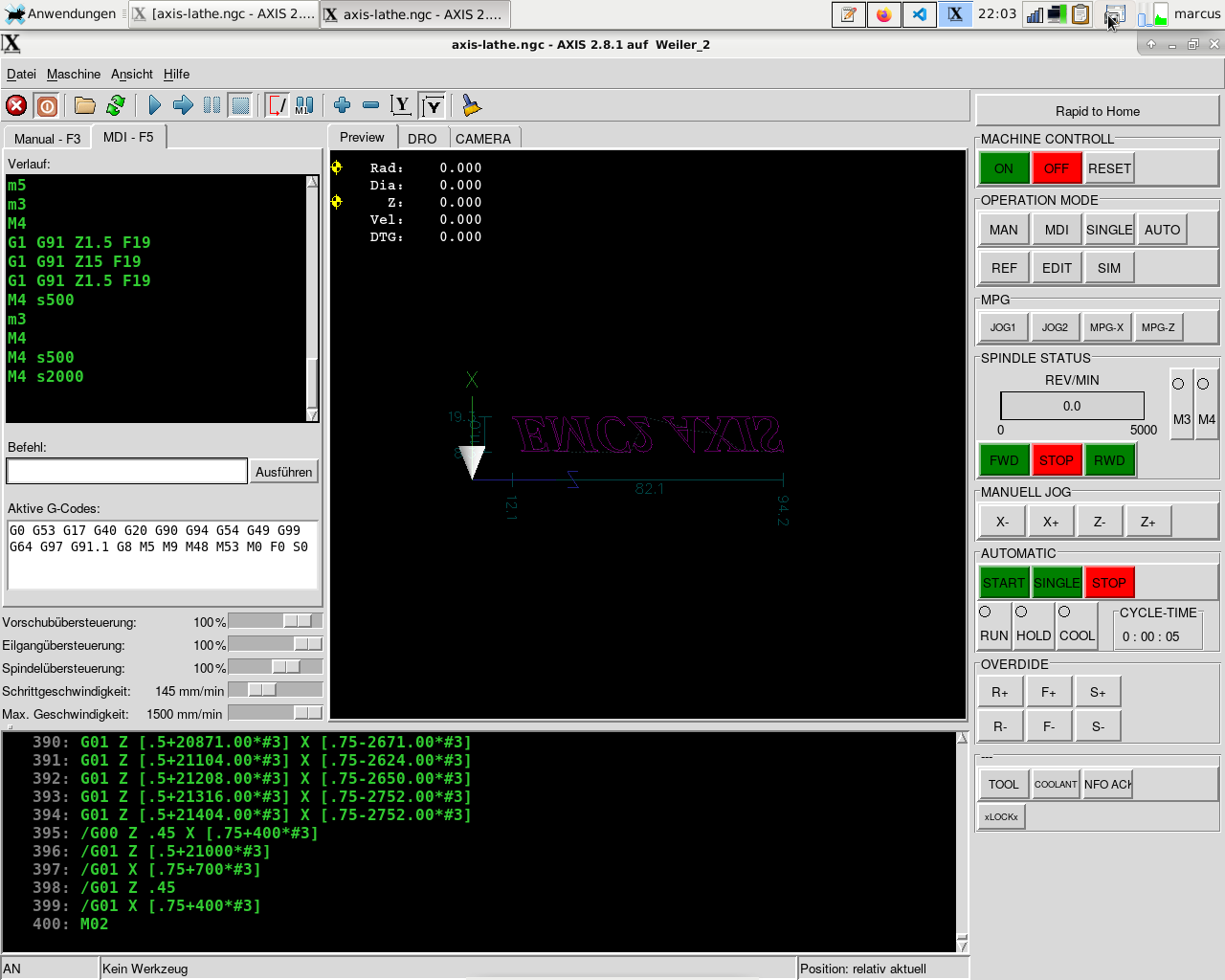1225x980 pixels.
Task: Click the REF mode button
Action: point(1004,268)
